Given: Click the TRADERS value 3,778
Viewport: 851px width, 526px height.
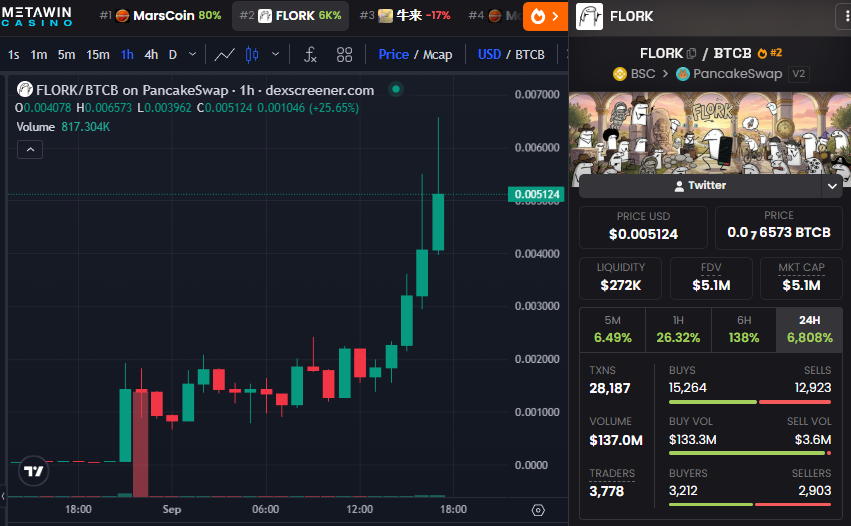Looking at the screenshot, I should (607, 491).
